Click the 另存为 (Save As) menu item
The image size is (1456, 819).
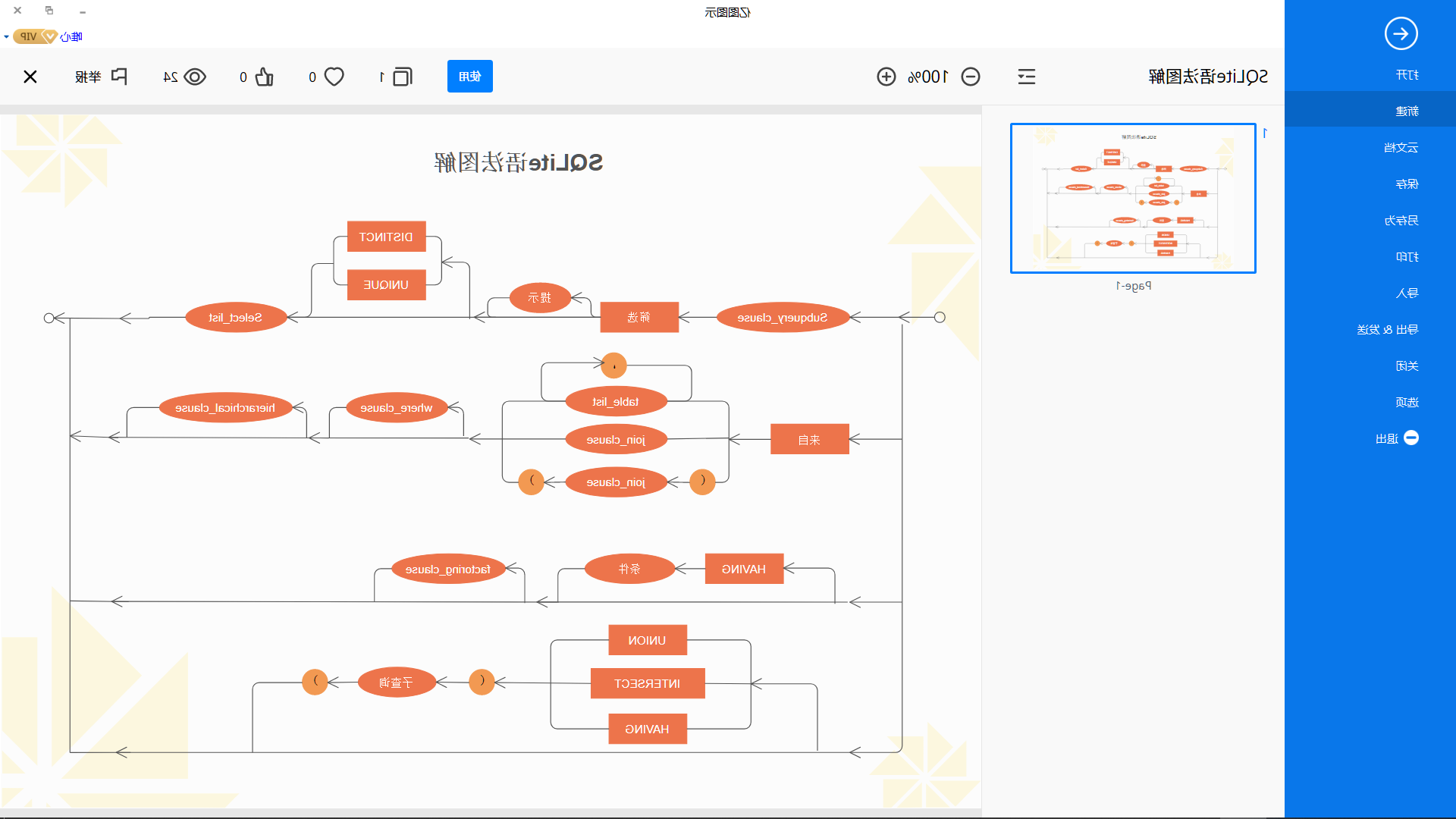1401,220
